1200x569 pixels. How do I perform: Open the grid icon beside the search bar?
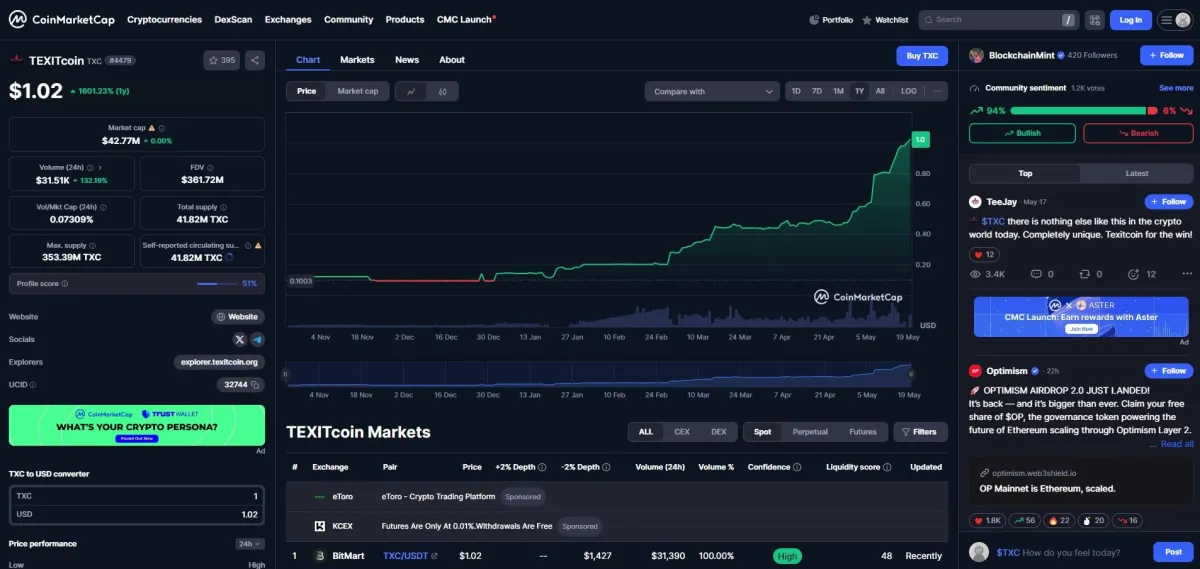coord(1096,19)
